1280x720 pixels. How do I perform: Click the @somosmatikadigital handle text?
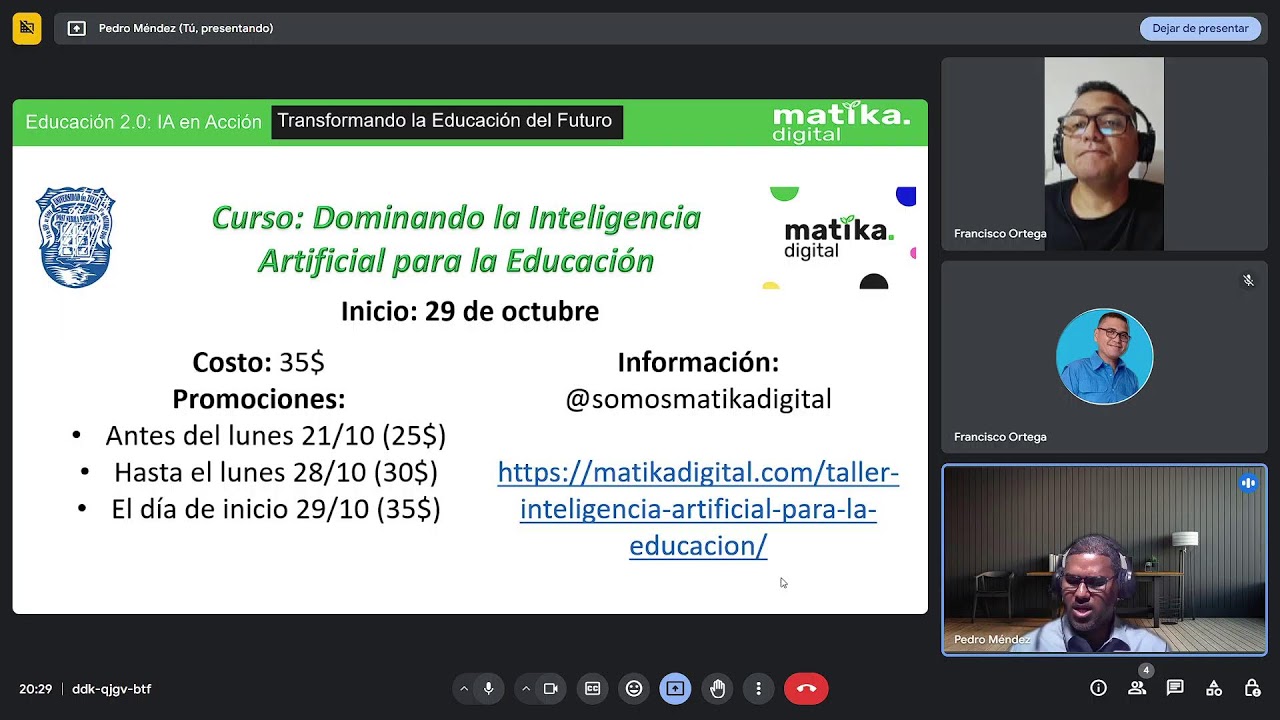pyautogui.click(x=698, y=399)
